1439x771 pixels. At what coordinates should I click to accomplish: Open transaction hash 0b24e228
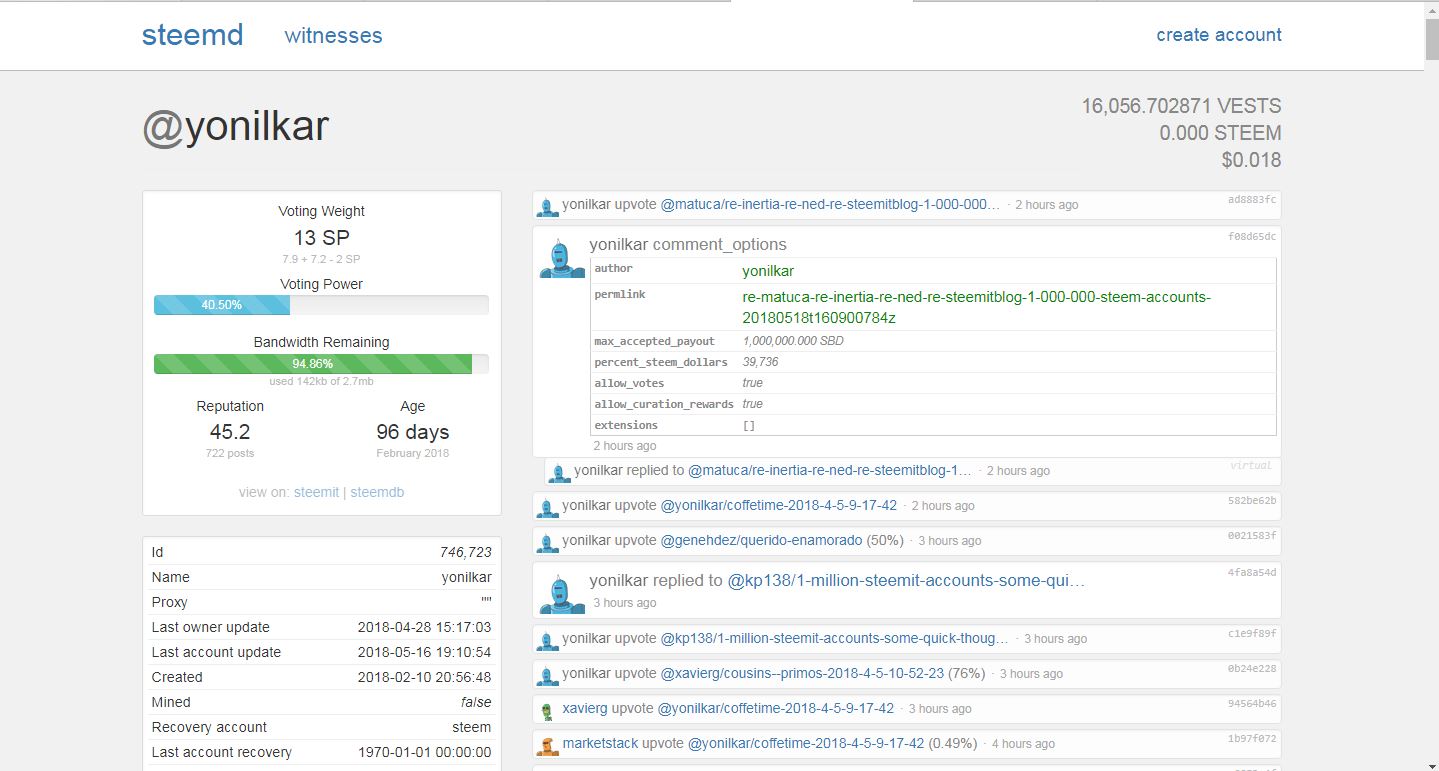1252,669
